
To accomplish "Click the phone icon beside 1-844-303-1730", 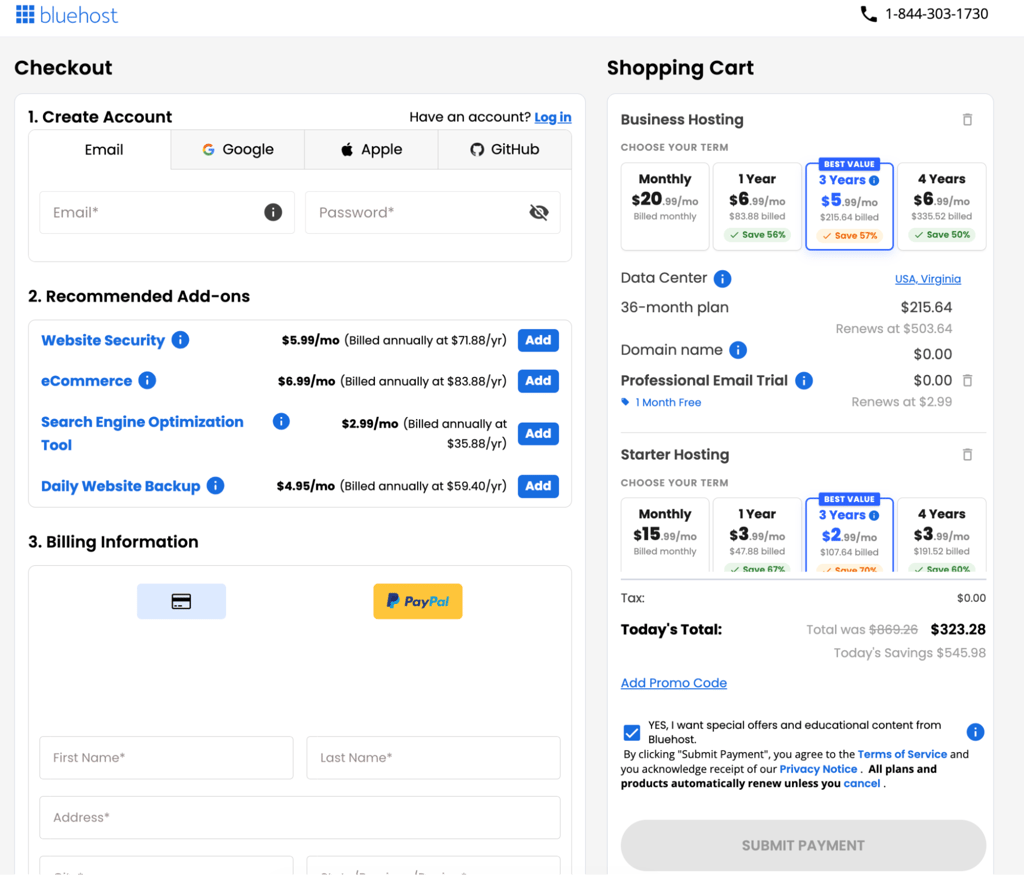I will tap(868, 14).
